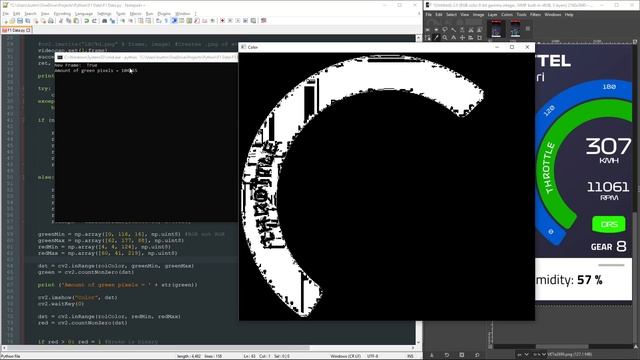Zoom in using Notepad++ toolbar icon

[123, 21]
